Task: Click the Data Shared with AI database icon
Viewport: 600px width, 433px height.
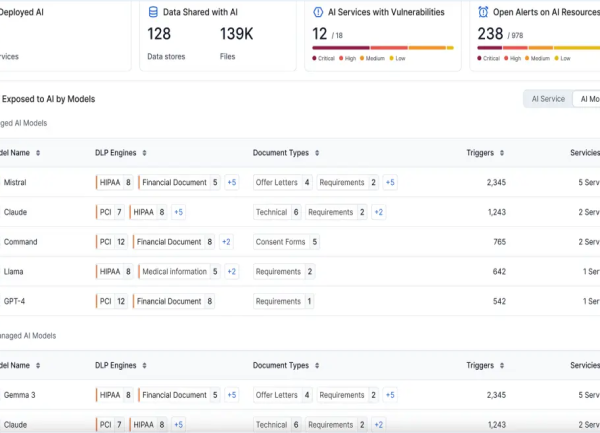Action: 153,12
